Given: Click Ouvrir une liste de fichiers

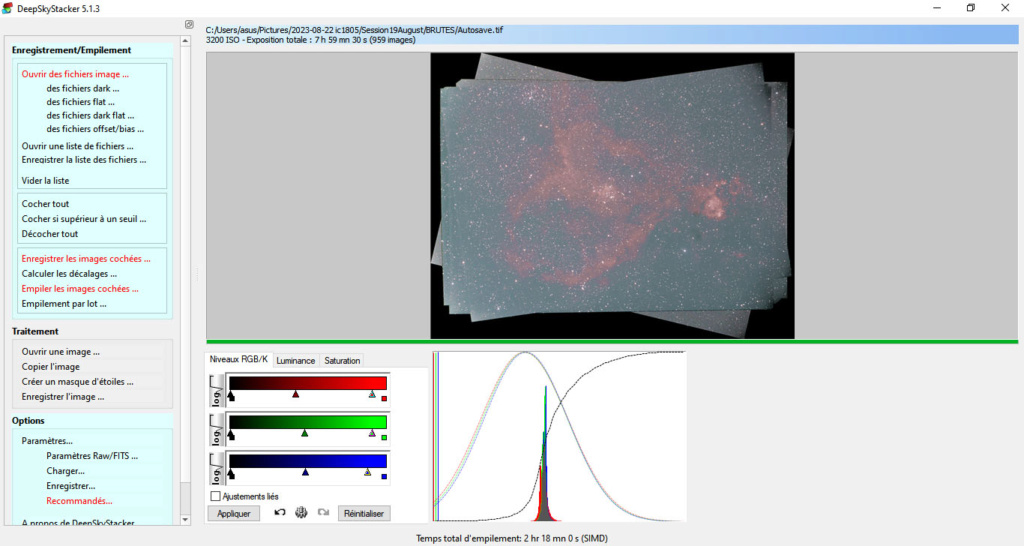Looking at the screenshot, I should [x=78, y=146].
